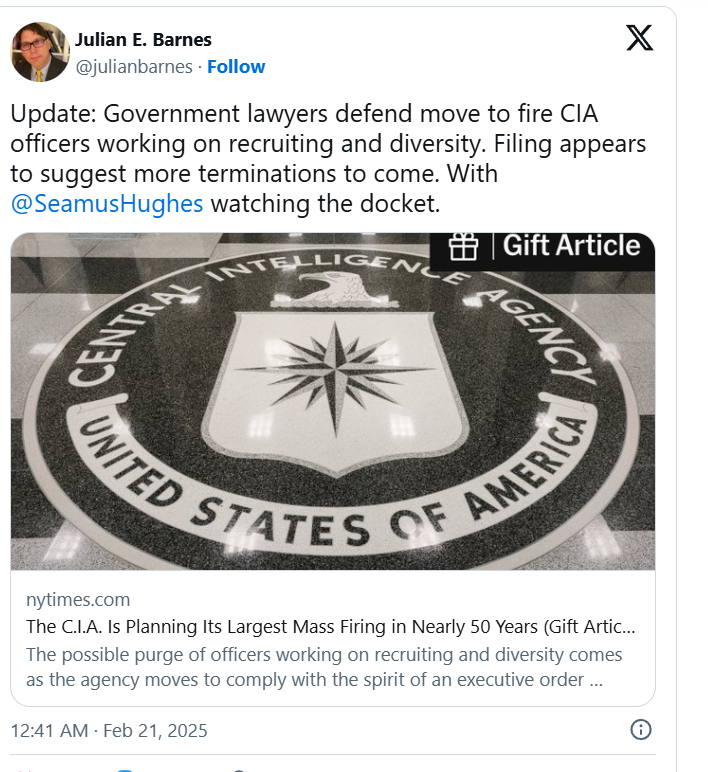Screen dimensions: 708x772
Task: Follow the @julianbarnes account
Action: click(236, 67)
